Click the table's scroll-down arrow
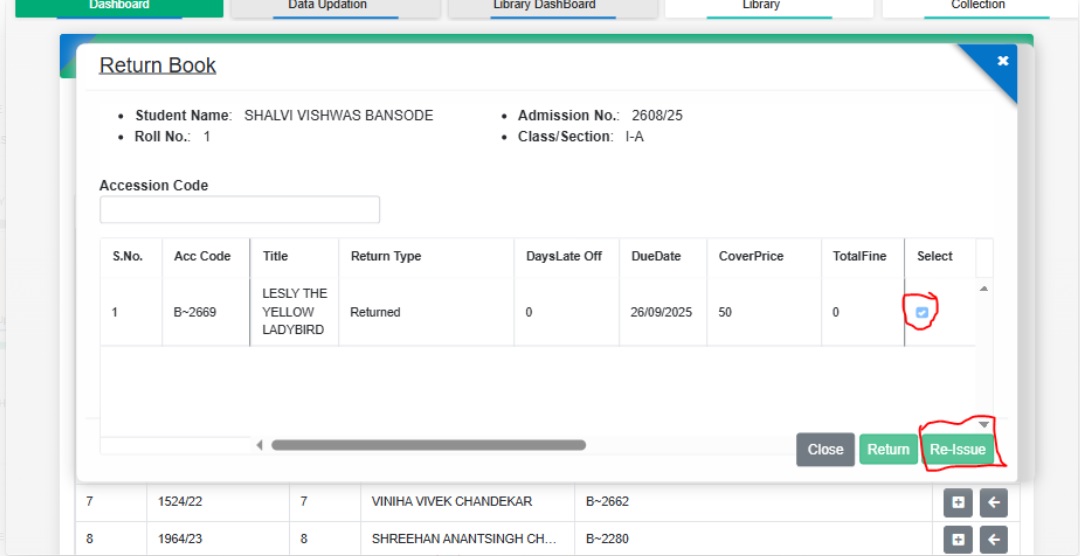This screenshot has height=556, width=1080. [983, 425]
